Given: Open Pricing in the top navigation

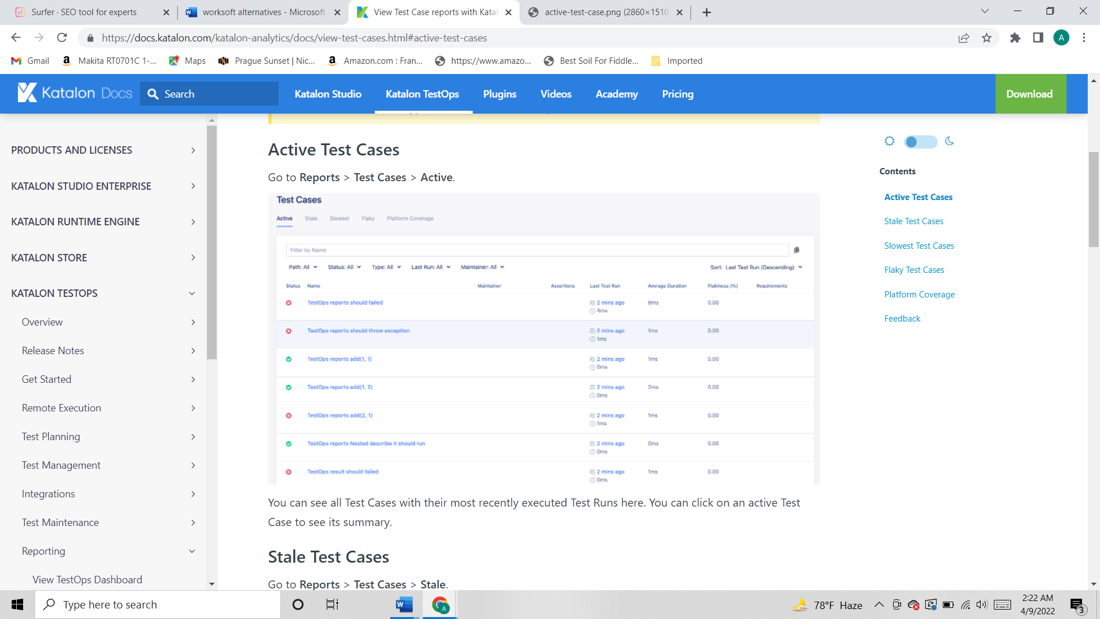Looking at the screenshot, I should (678, 94).
